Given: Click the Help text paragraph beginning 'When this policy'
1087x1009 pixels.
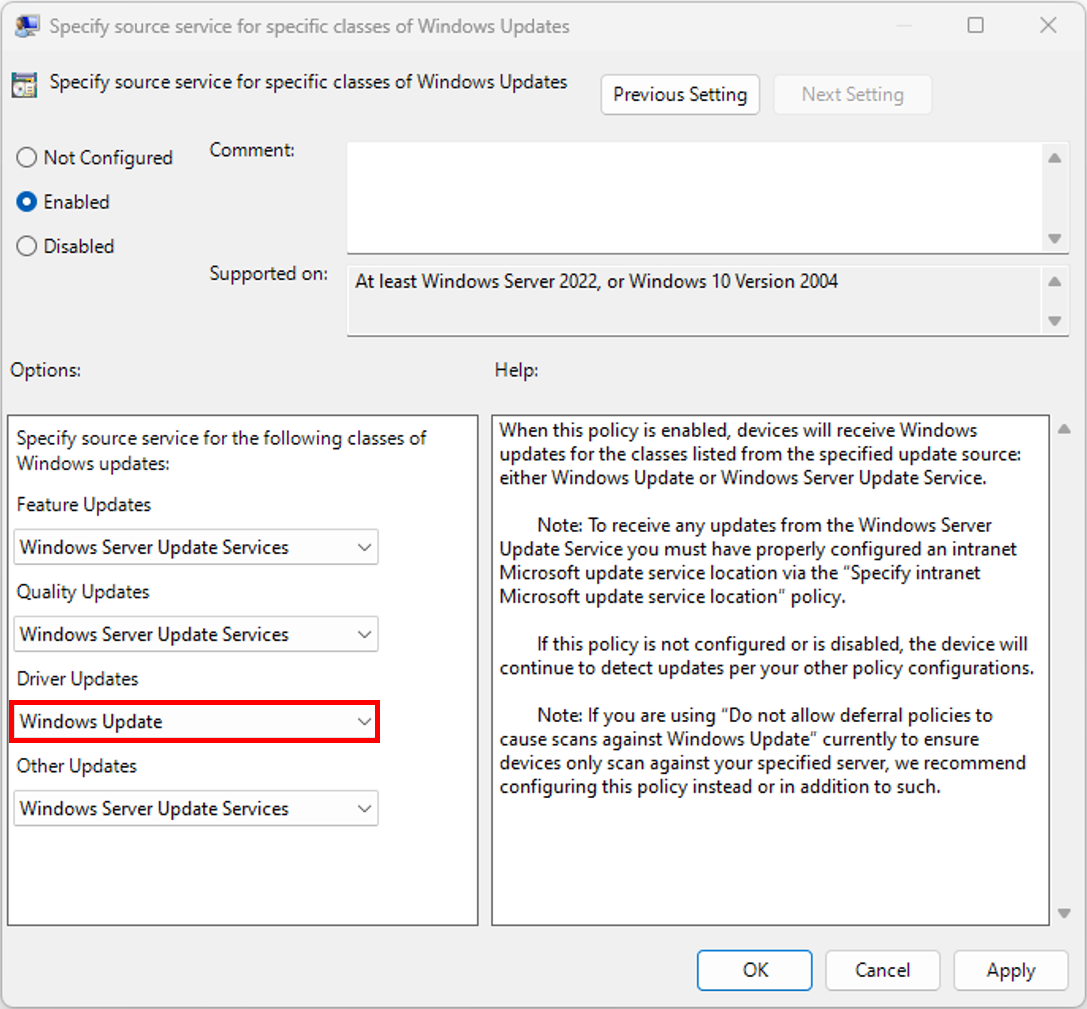Looking at the screenshot, I should [x=760, y=454].
